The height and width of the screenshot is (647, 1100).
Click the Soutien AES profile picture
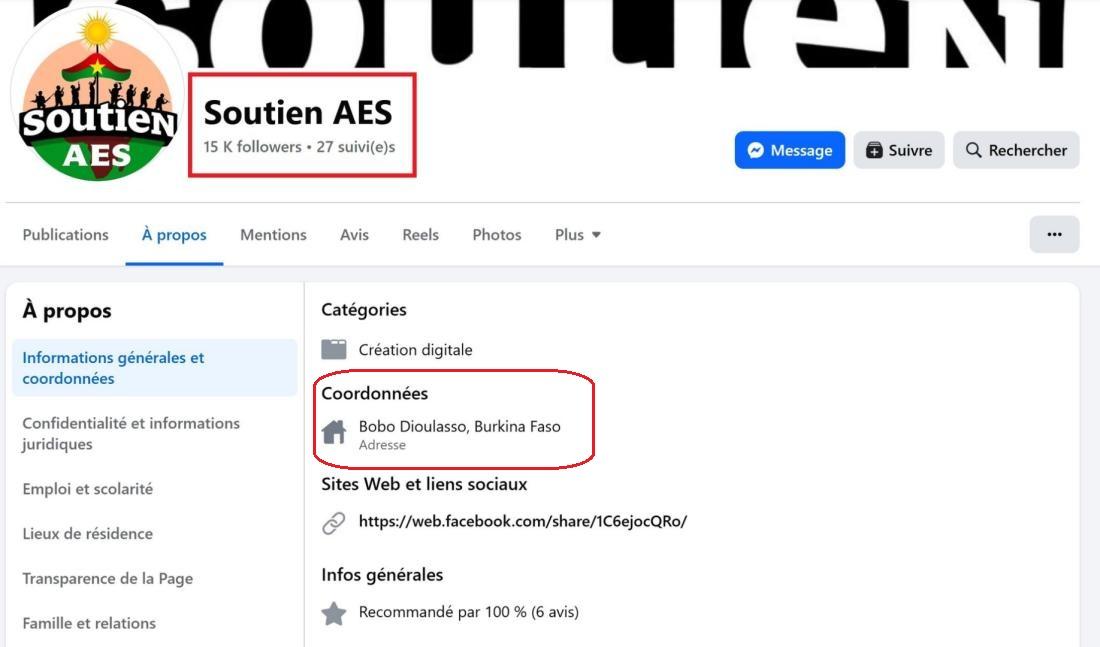coord(97,98)
